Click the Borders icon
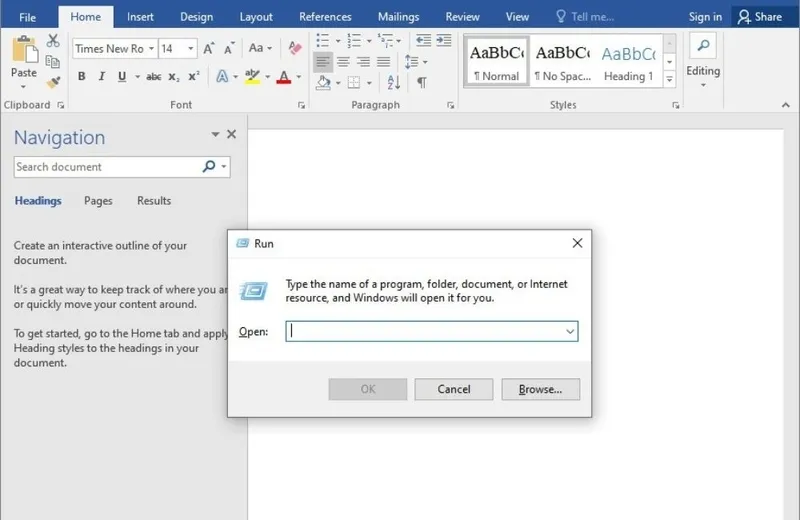The image size is (800, 520). click(354, 82)
